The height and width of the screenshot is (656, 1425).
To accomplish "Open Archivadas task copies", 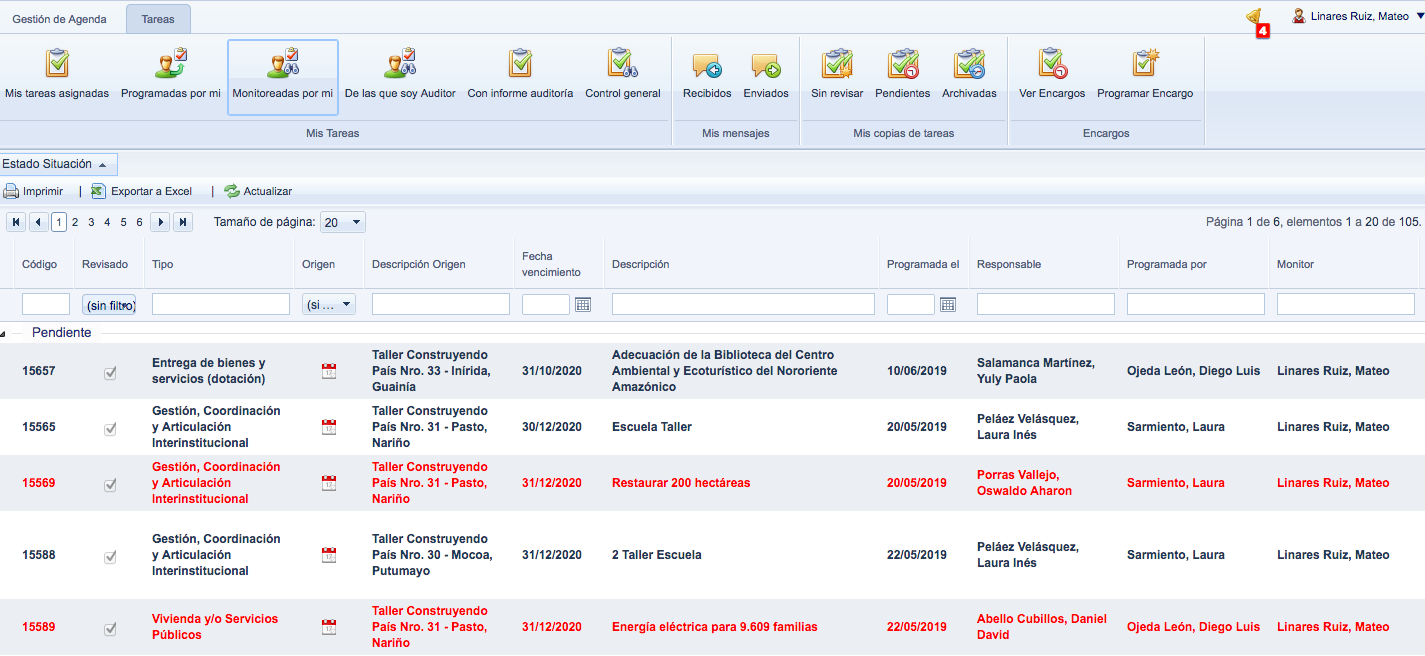I will point(969,77).
